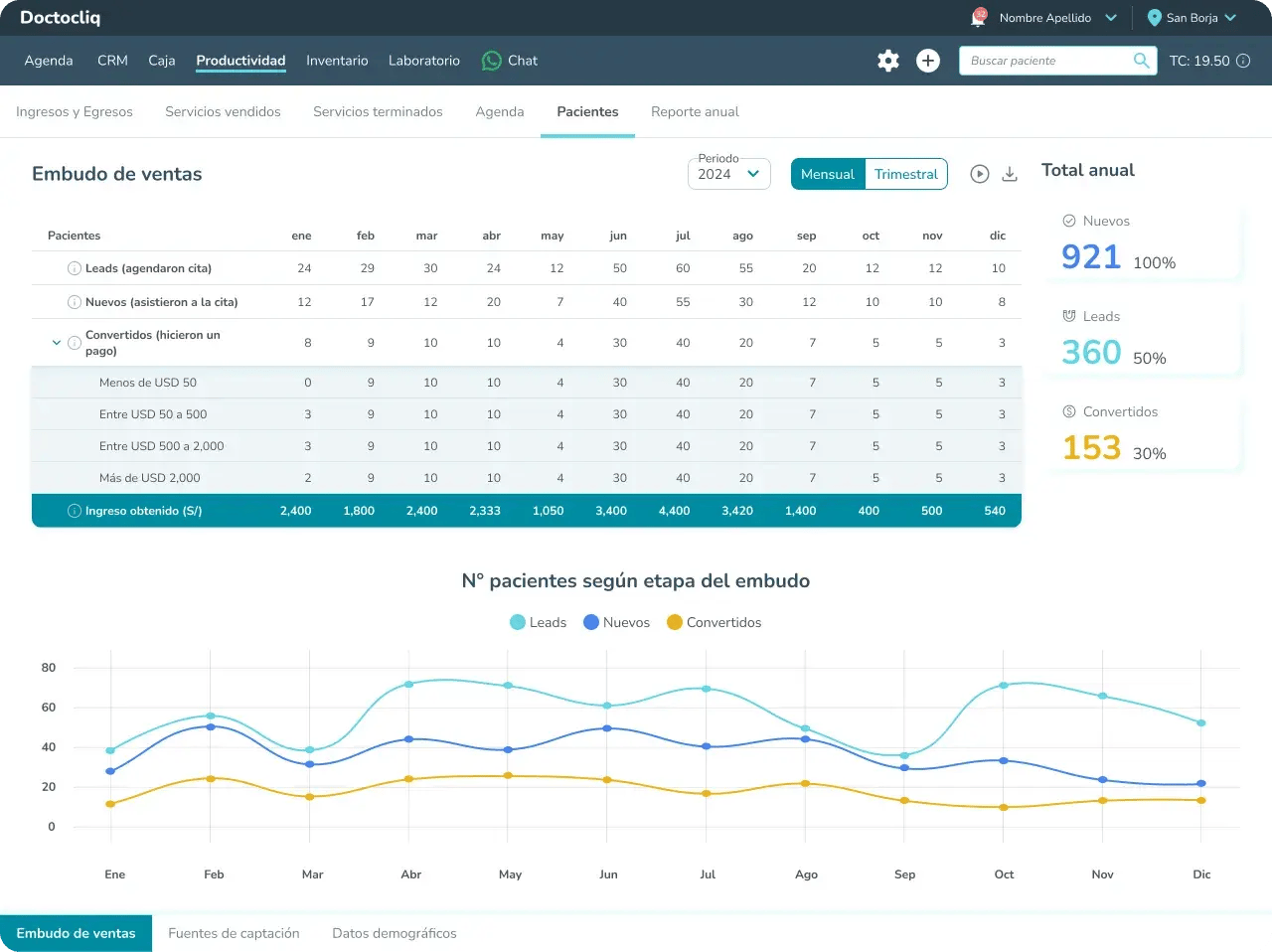Screen dimensions: 1272x952
Task: Click the Doctocliq logo link
Action: pos(60,18)
